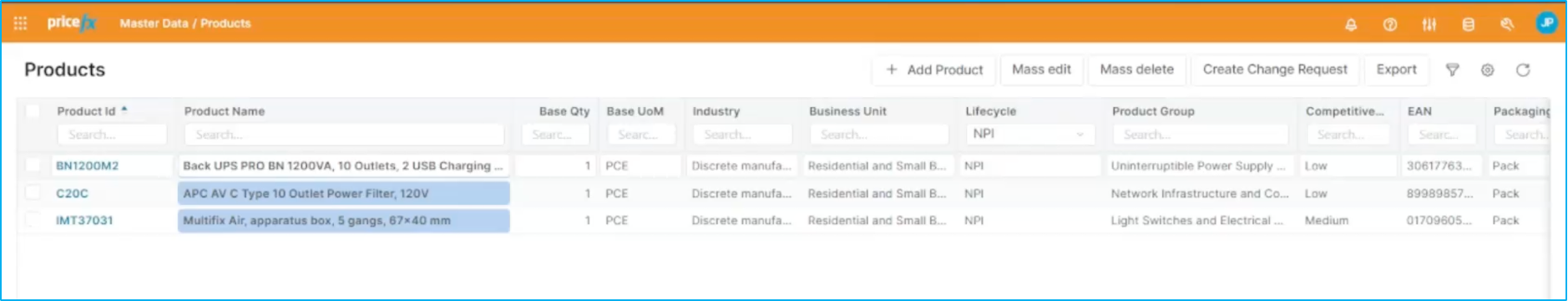Focus the Product Name search field

pos(344,135)
